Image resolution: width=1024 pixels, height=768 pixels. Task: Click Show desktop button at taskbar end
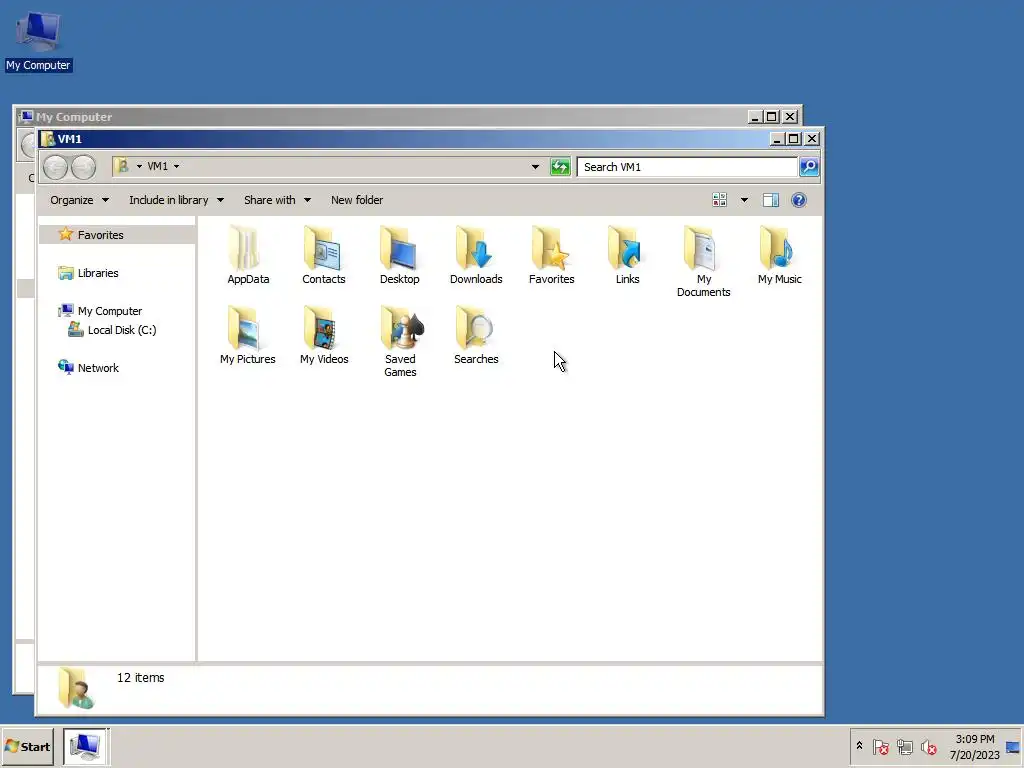click(x=1014, y=746)
